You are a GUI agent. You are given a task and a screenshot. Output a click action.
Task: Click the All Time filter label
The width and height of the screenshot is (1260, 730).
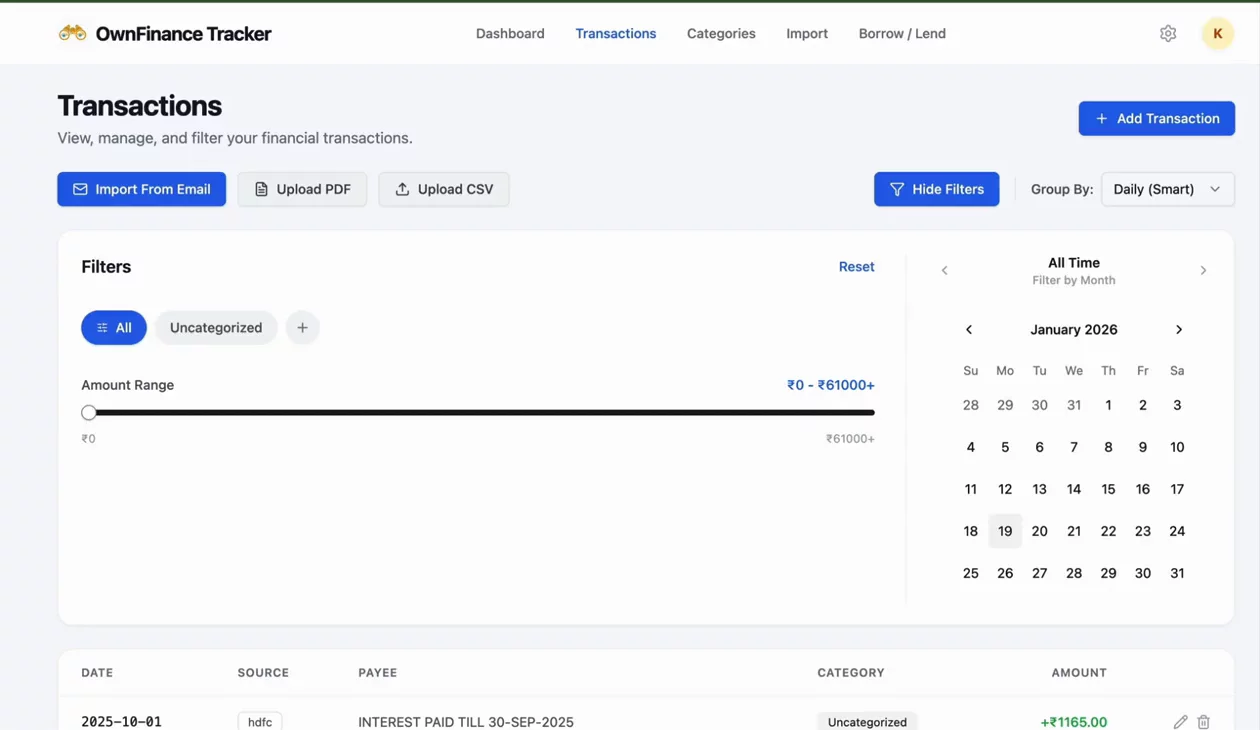1074,263
